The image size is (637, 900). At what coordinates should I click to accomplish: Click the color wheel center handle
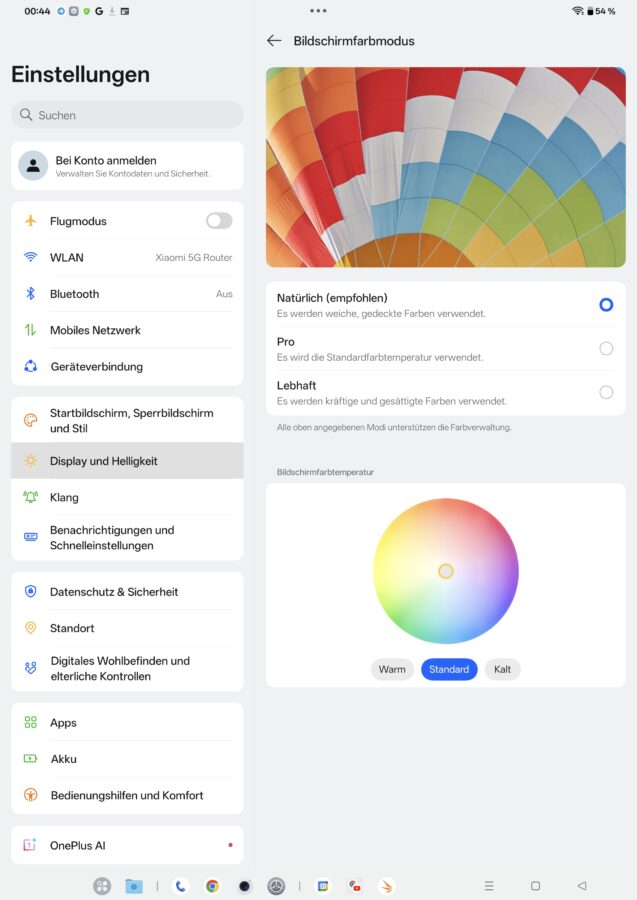(x=446, y=571)
